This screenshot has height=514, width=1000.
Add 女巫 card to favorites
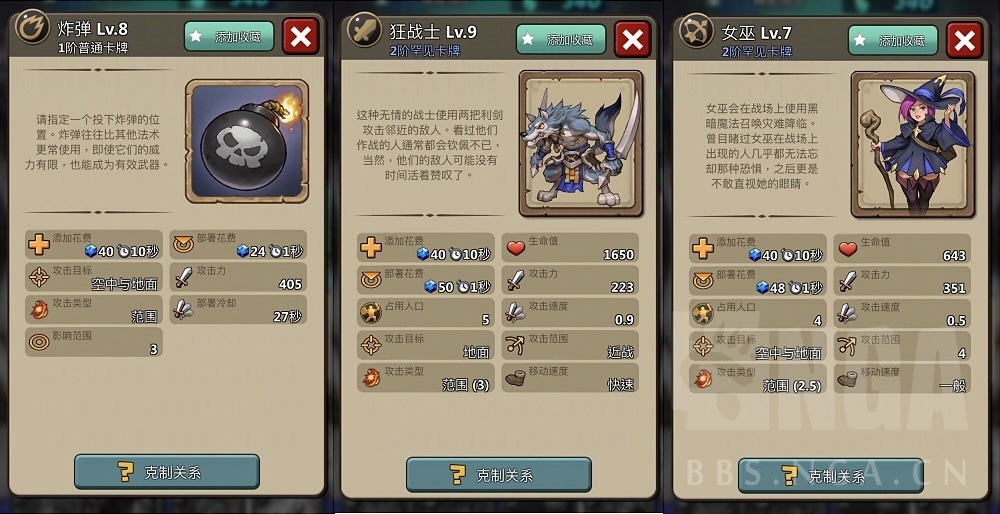pos(893,40)
